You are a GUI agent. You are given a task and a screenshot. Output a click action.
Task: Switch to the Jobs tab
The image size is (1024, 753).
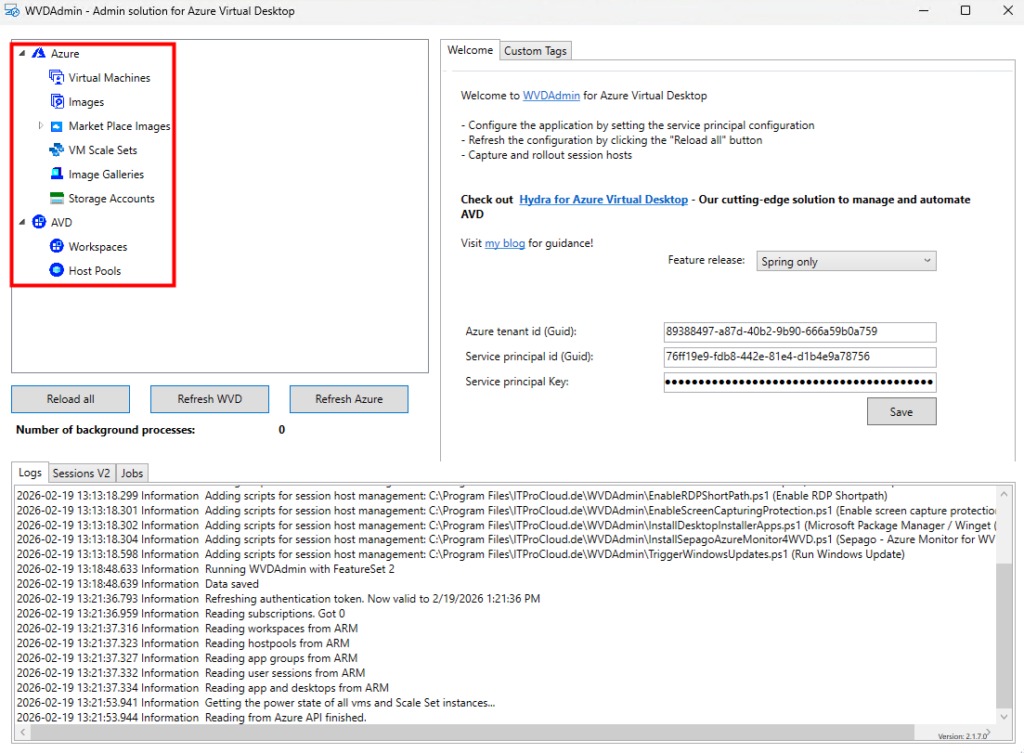133,473
